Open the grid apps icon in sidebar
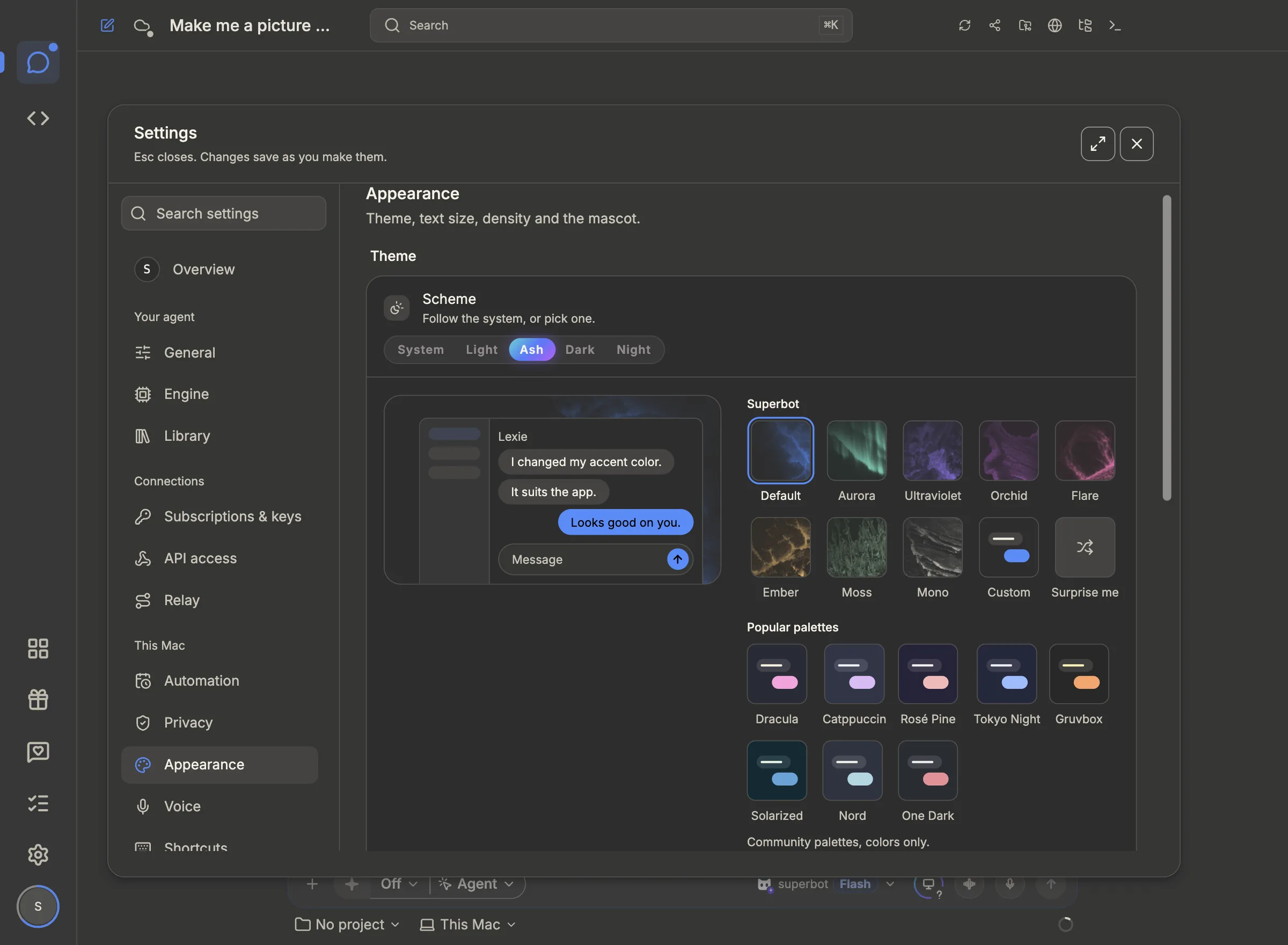This screenshot has height=945, width=1288. (x=38, y=648)
